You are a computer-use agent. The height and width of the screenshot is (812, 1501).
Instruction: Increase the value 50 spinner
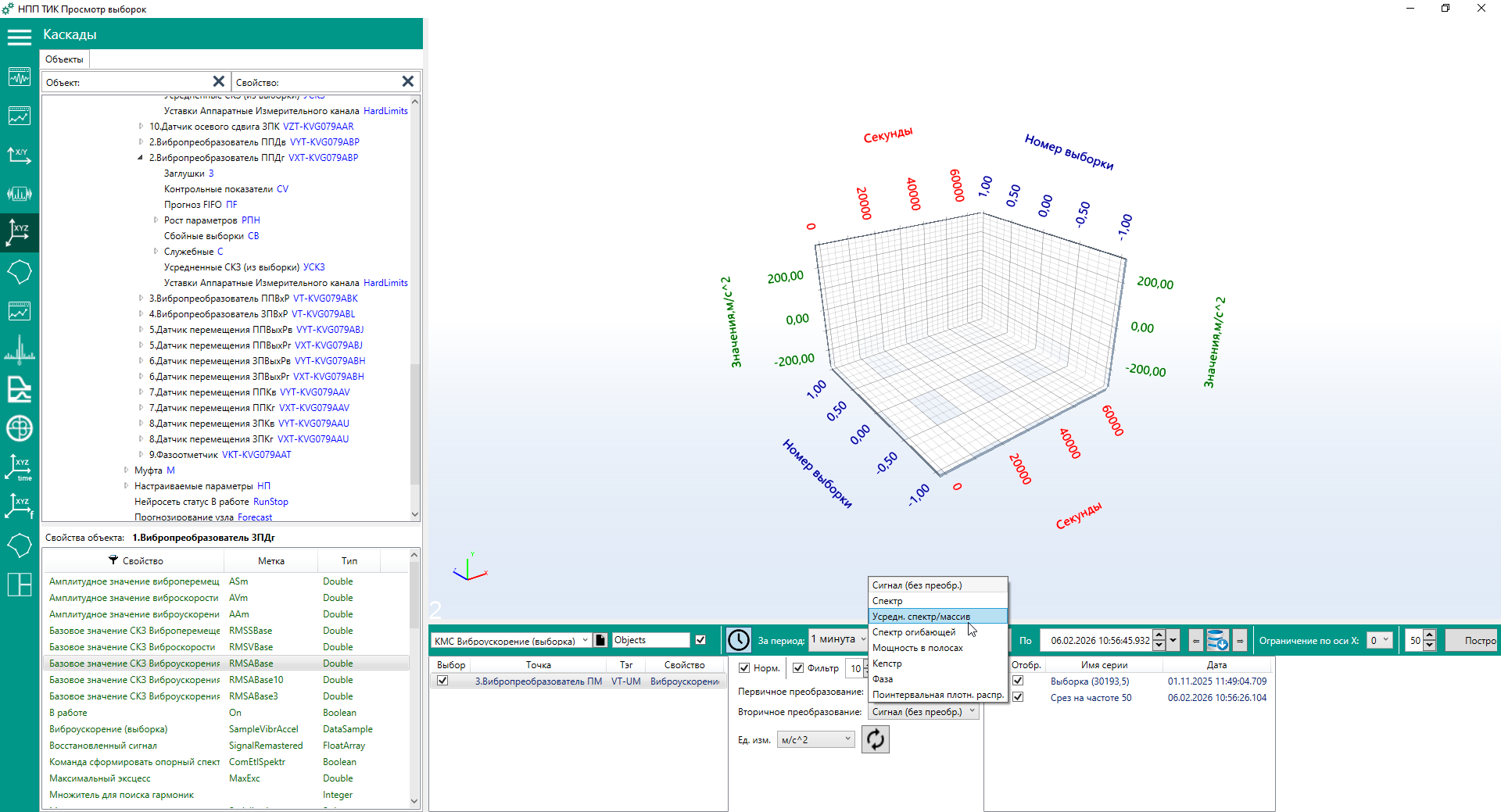(1430, 635)
